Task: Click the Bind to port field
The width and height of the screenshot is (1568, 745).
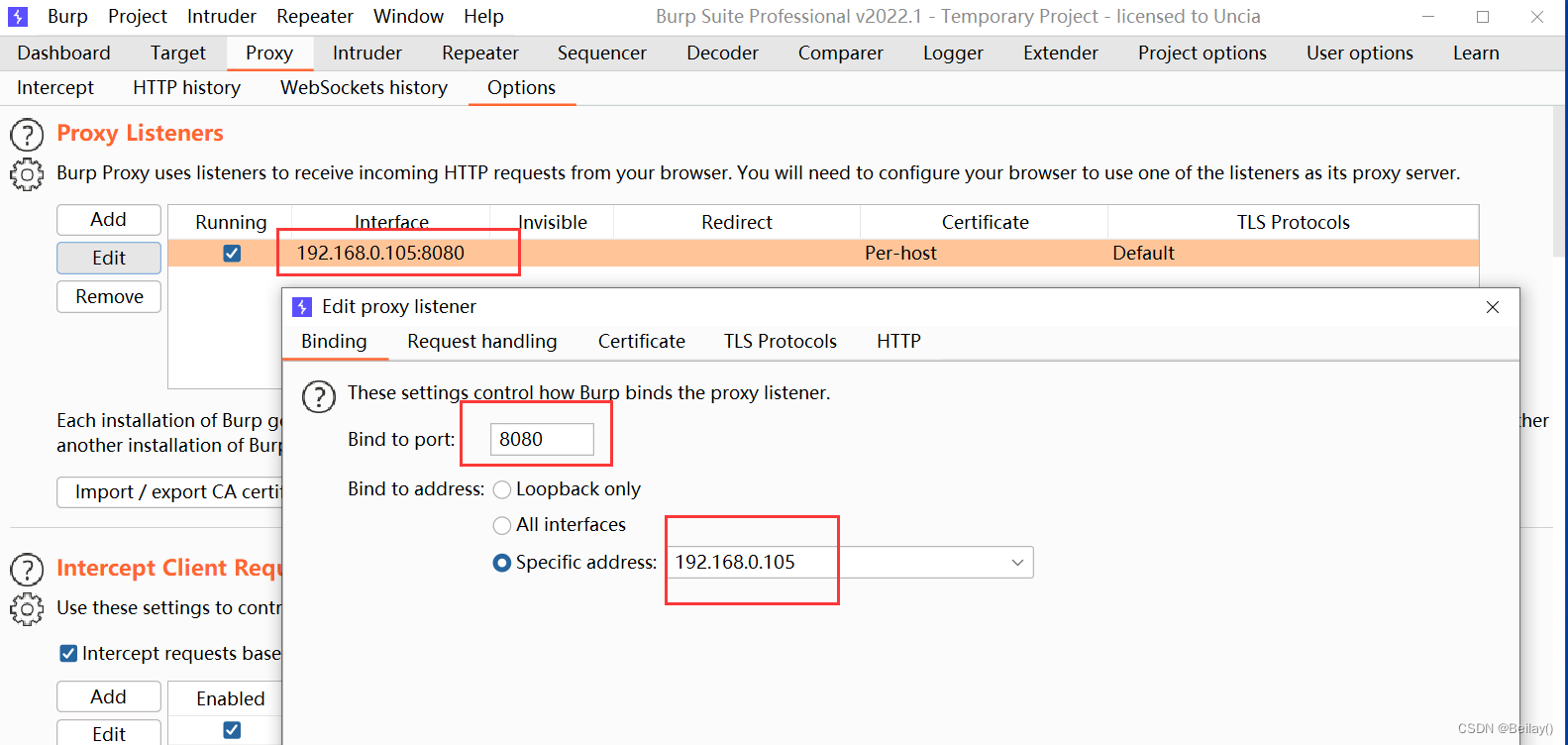Action: [542, 439]
